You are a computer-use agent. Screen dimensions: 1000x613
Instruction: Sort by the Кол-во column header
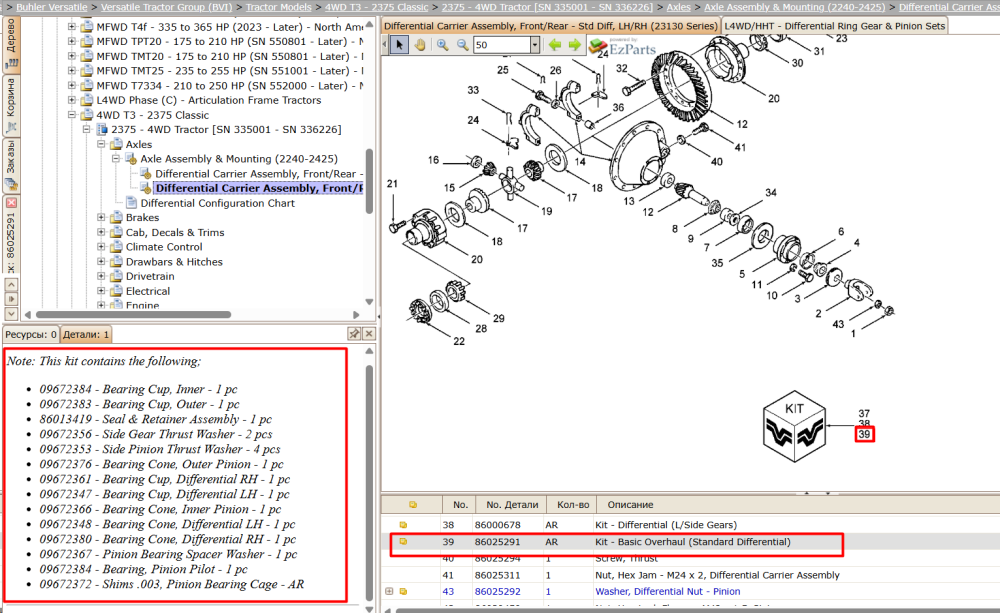pyautogui.click(x=573, y=505)
